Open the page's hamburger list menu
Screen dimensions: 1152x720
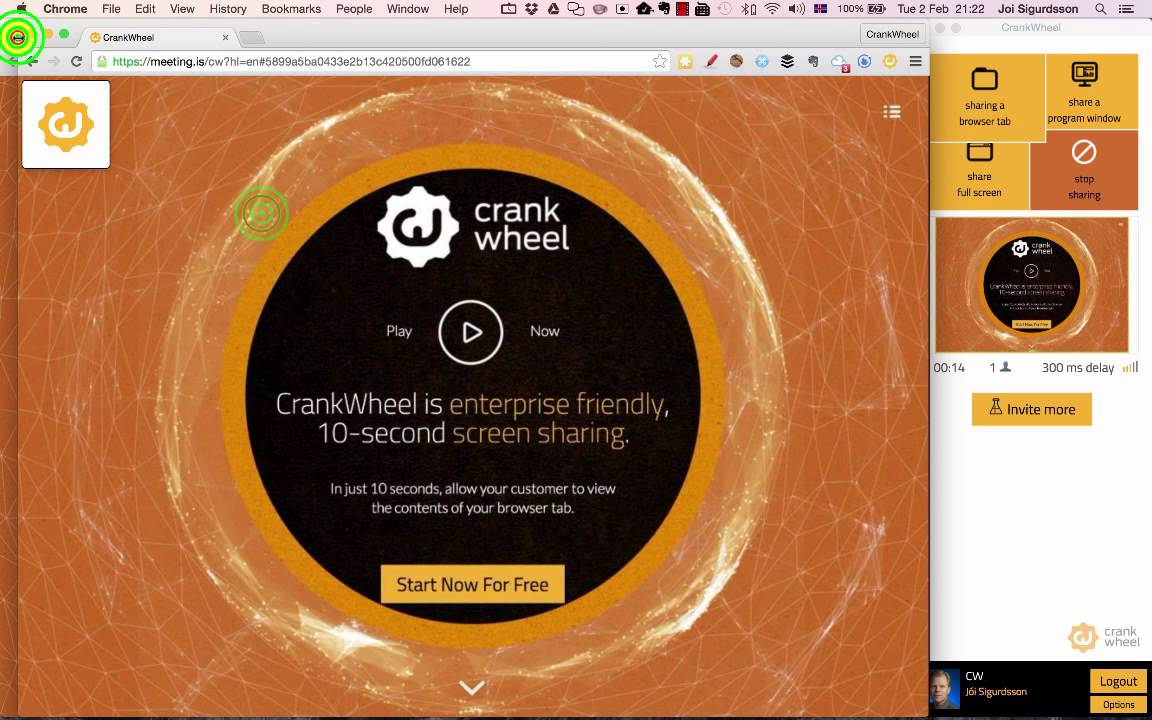click(892, 112)
